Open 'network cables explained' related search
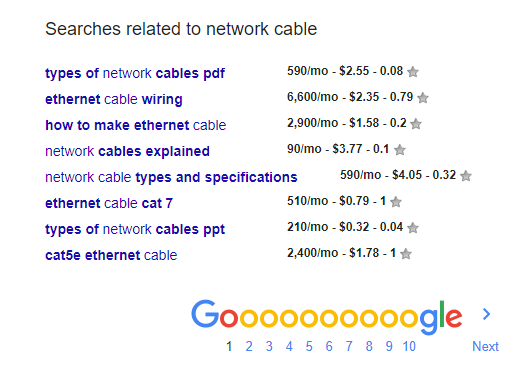Screen dimensions: 522x366 [127, 151]
